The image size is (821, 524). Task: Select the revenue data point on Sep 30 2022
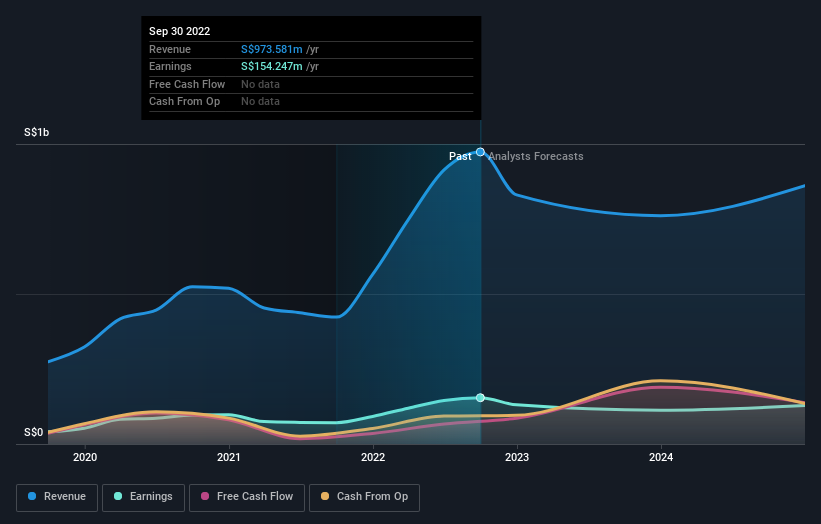pyautogui.click(x=480, y=152)
